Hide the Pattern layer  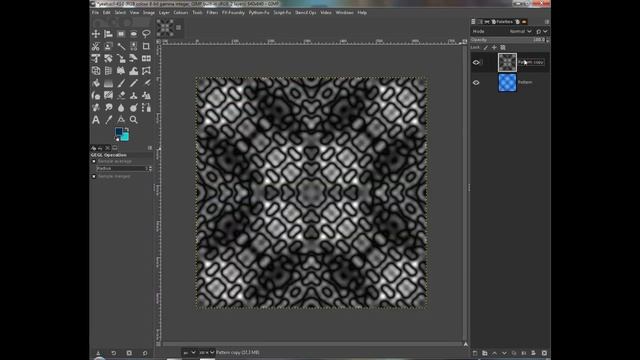tap(476, 82)
